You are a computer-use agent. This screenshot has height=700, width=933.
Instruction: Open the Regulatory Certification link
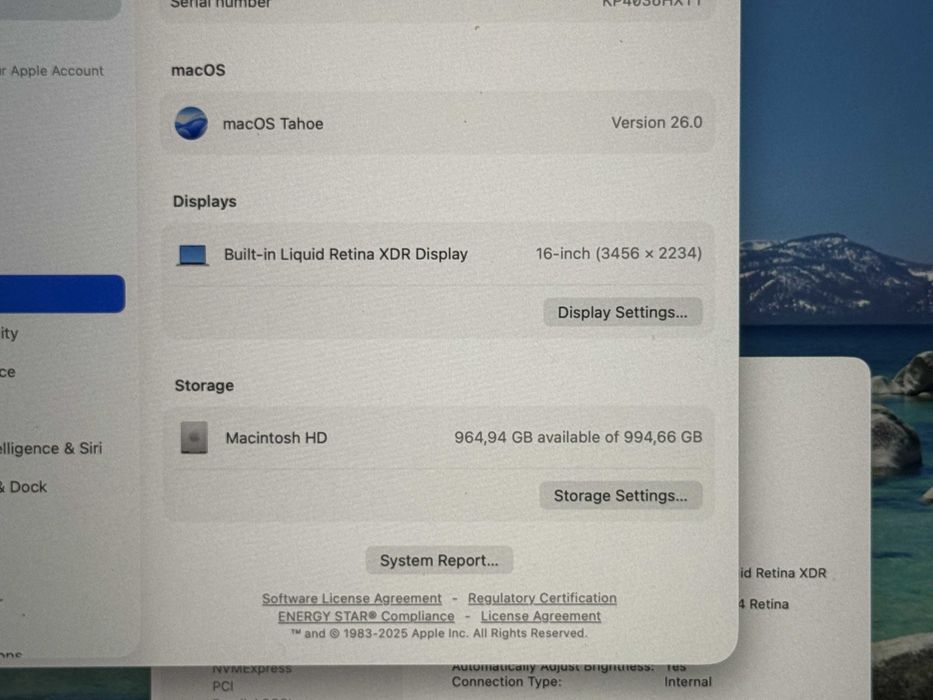(x=542, y=598)
